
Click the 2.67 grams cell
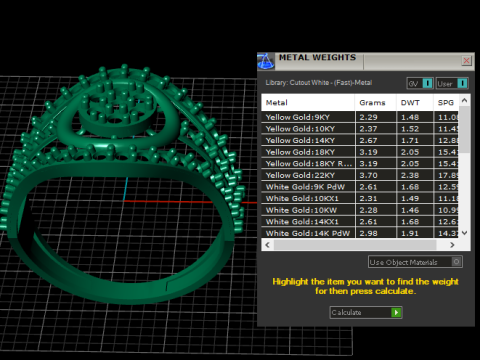[x=376, y=141]
